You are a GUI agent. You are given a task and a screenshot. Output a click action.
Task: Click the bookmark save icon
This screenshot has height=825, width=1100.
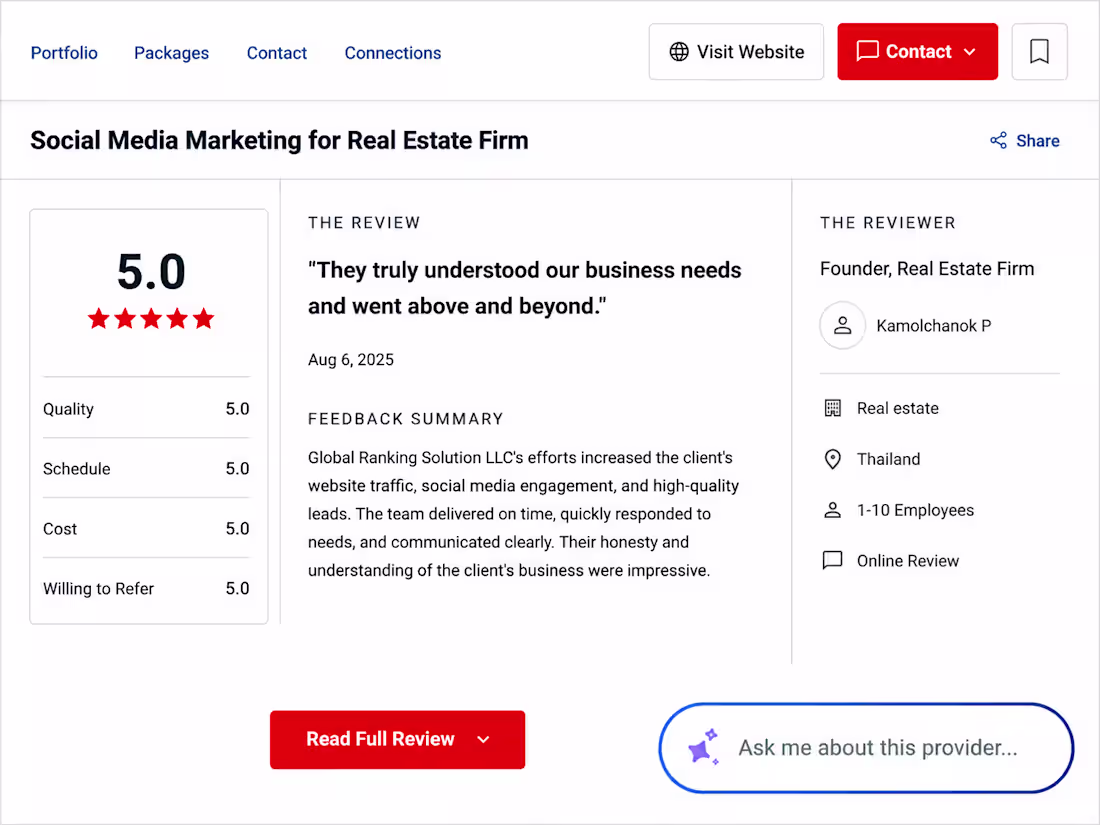1039,52
